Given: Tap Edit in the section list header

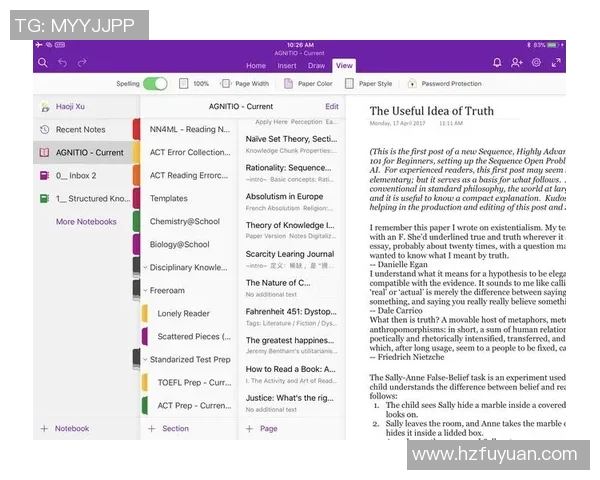Looking at the screenshot, I should pos(332,106).
